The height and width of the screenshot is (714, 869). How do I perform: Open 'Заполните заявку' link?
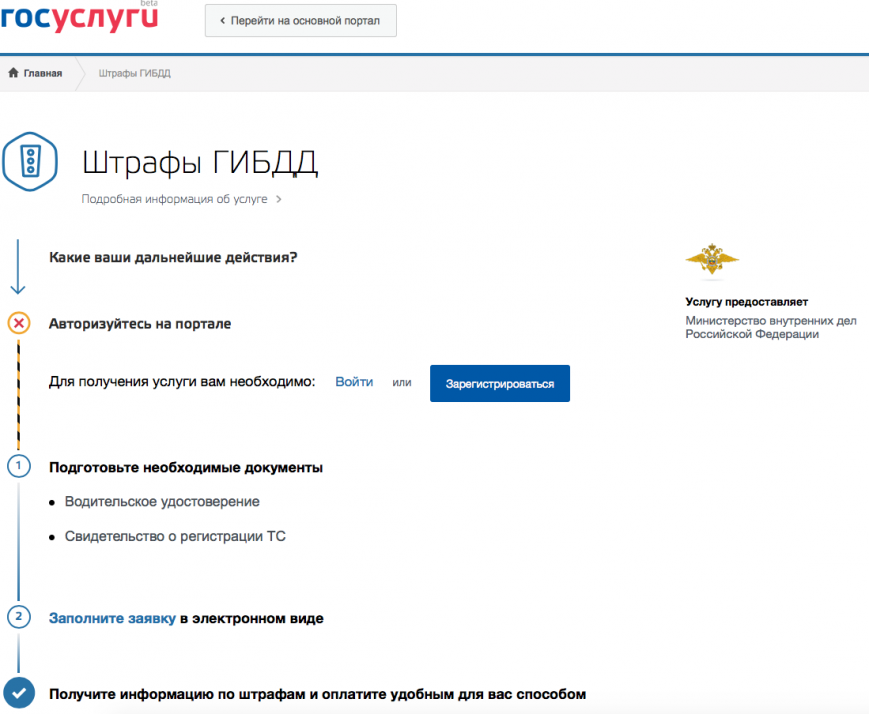(x=112, y=619)
